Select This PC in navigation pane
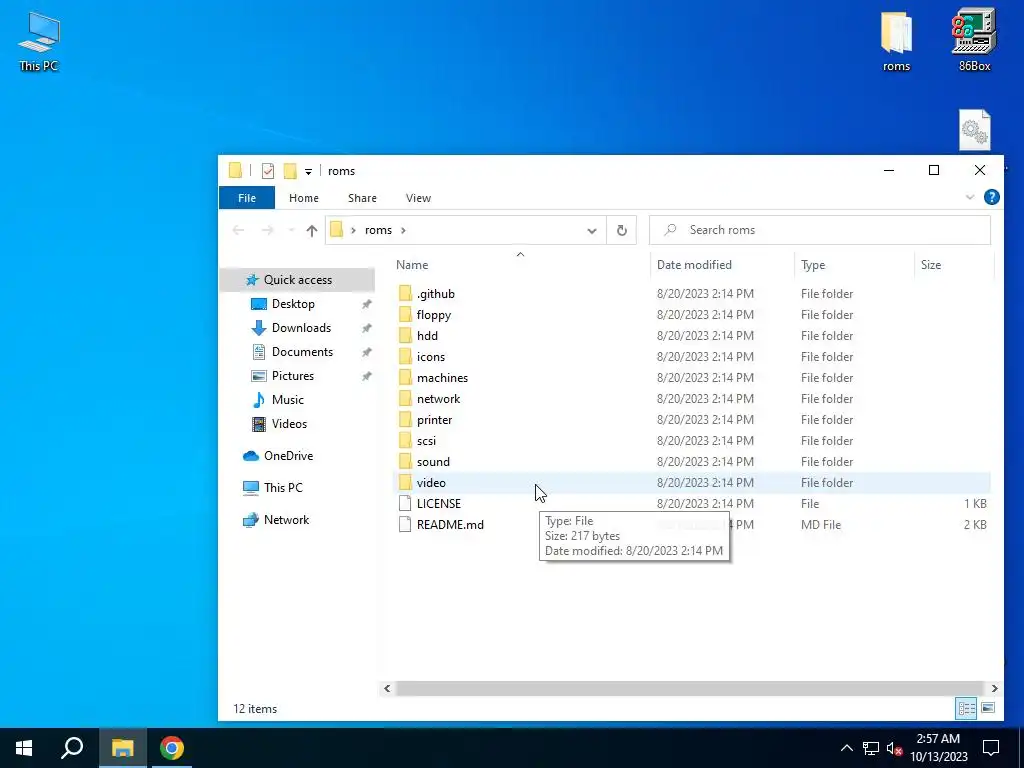 (x=283, y=488)
